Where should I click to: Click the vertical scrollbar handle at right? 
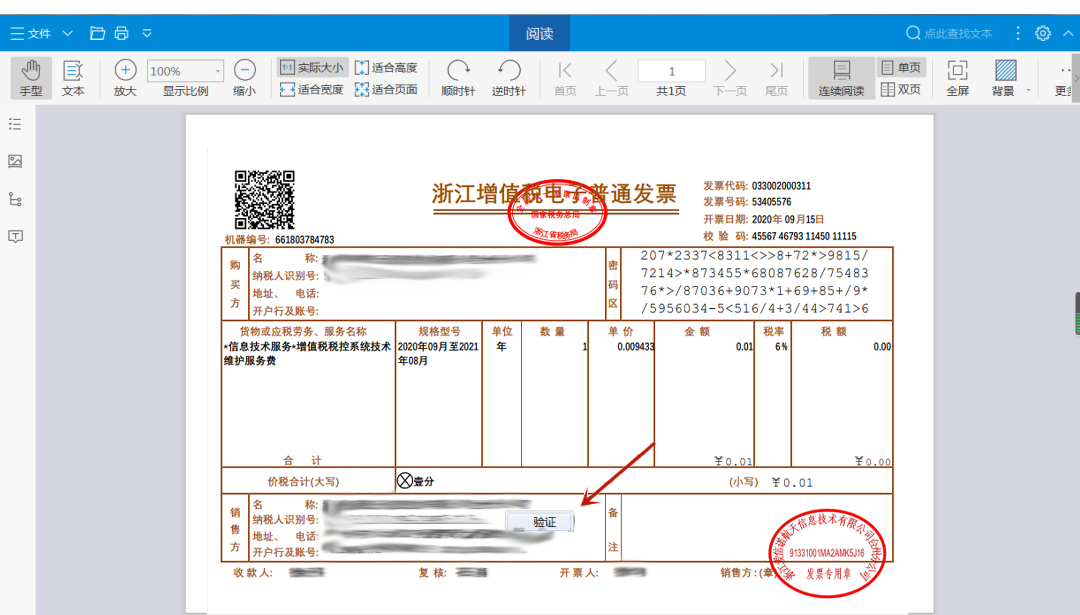point(1077,313)
